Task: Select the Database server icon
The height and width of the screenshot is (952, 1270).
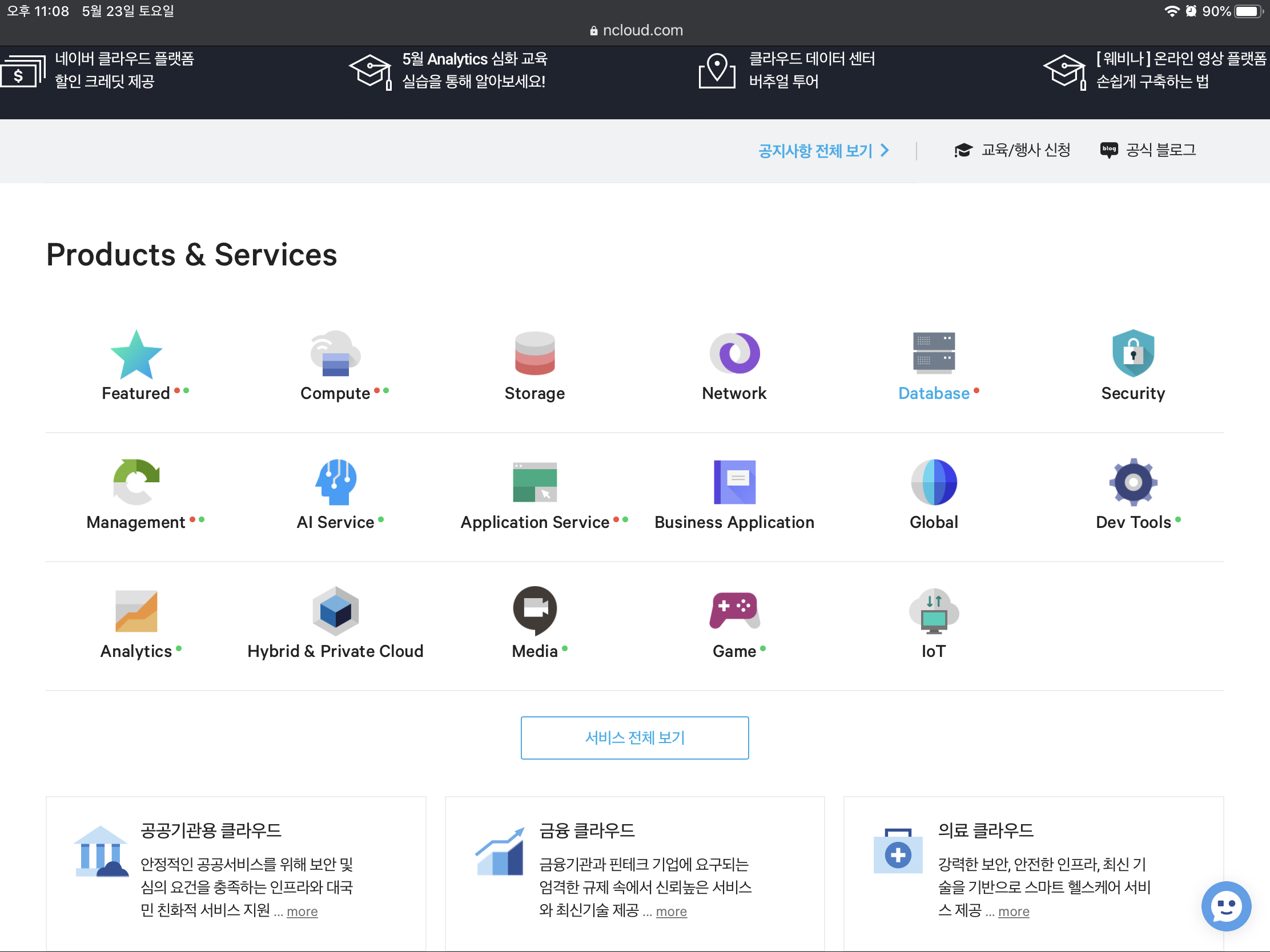Action: click(x=934, y=353)
